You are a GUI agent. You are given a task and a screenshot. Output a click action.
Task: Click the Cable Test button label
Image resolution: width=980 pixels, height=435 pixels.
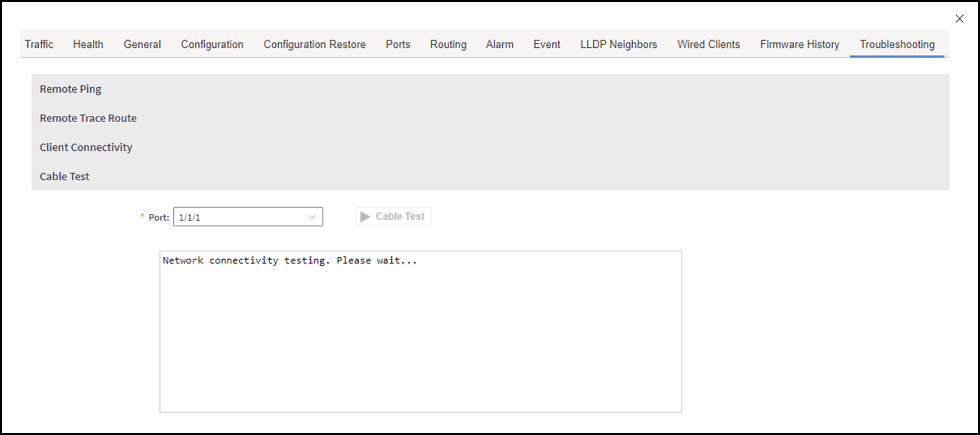pos(400,217)
